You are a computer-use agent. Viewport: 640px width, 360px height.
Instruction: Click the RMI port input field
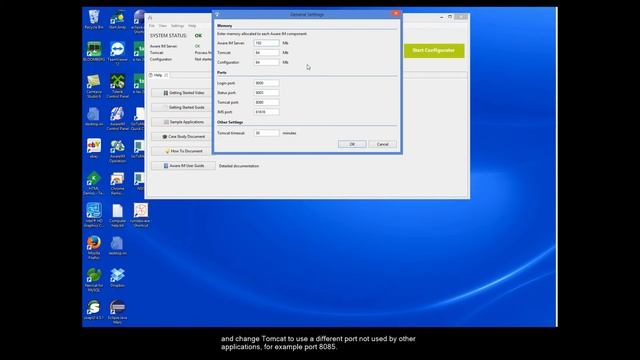[267, 112]
